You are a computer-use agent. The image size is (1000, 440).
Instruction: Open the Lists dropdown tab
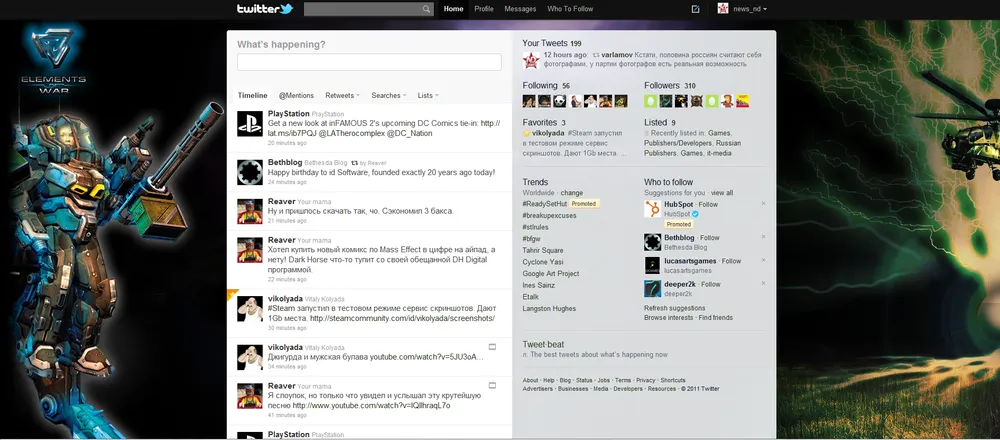coord(428,95)
